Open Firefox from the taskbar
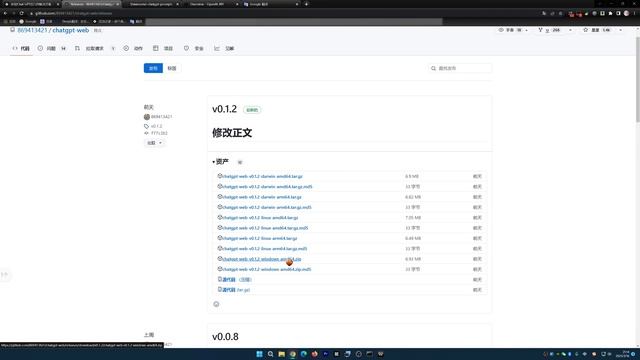The width and height of the screenshot is (640, 360). (314, 354)
